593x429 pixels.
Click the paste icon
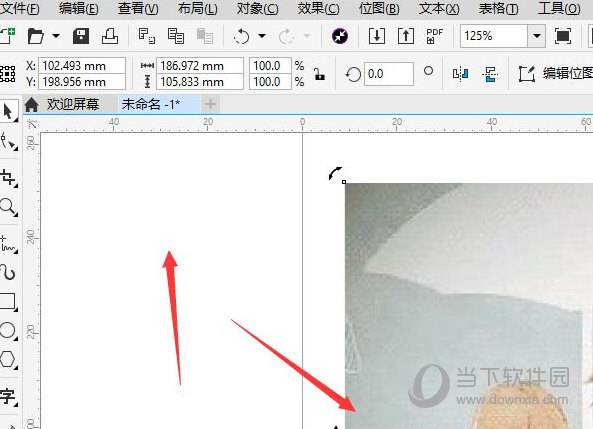(x=205, y=36)
